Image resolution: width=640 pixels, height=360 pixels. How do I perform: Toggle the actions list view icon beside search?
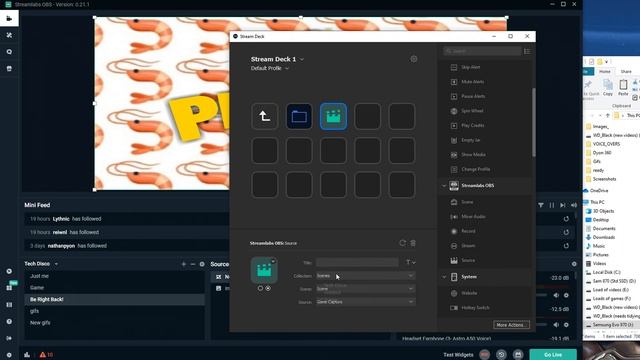tap(527, 51)
